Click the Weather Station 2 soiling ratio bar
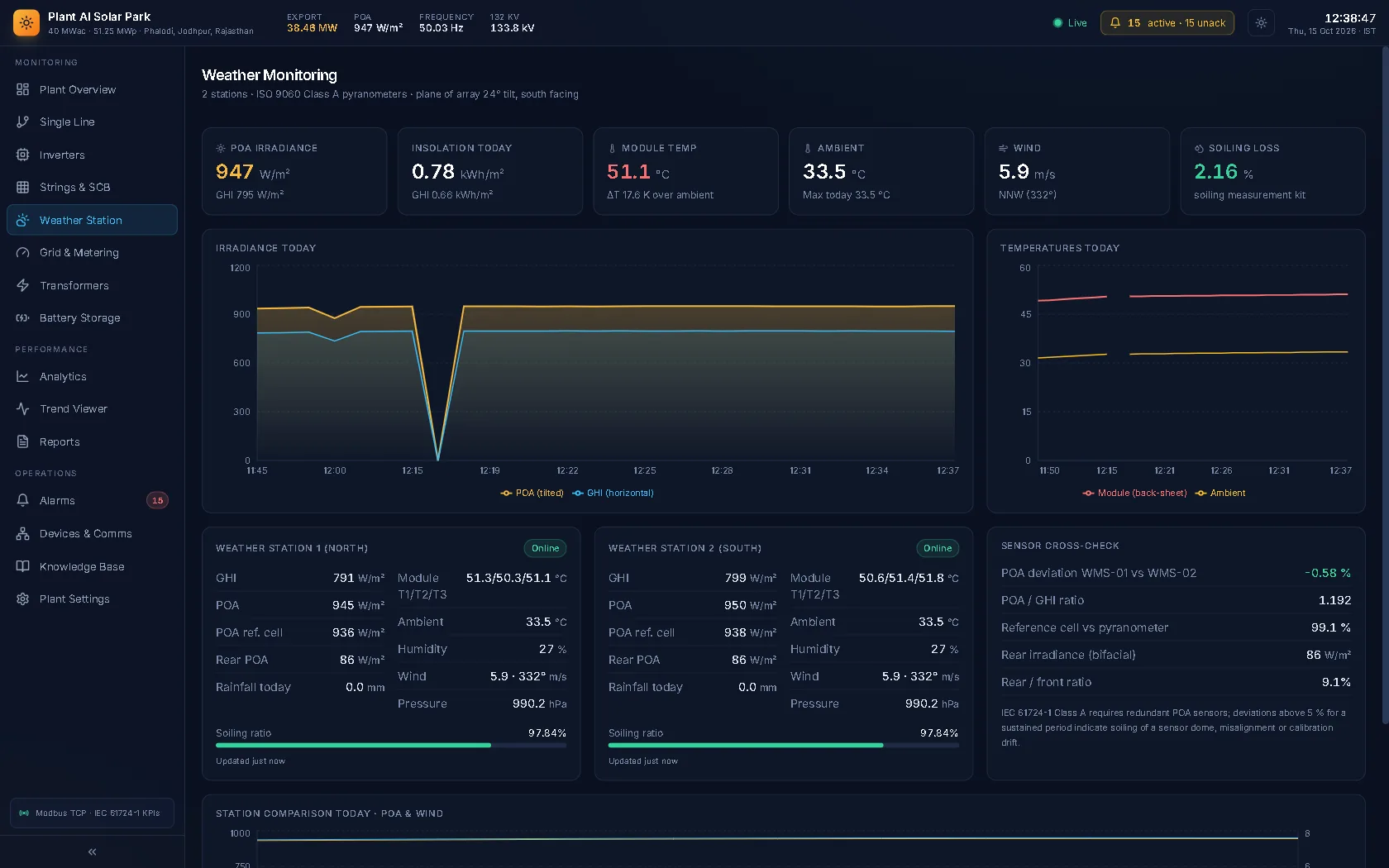1389x868 pixels. (784, 746)
